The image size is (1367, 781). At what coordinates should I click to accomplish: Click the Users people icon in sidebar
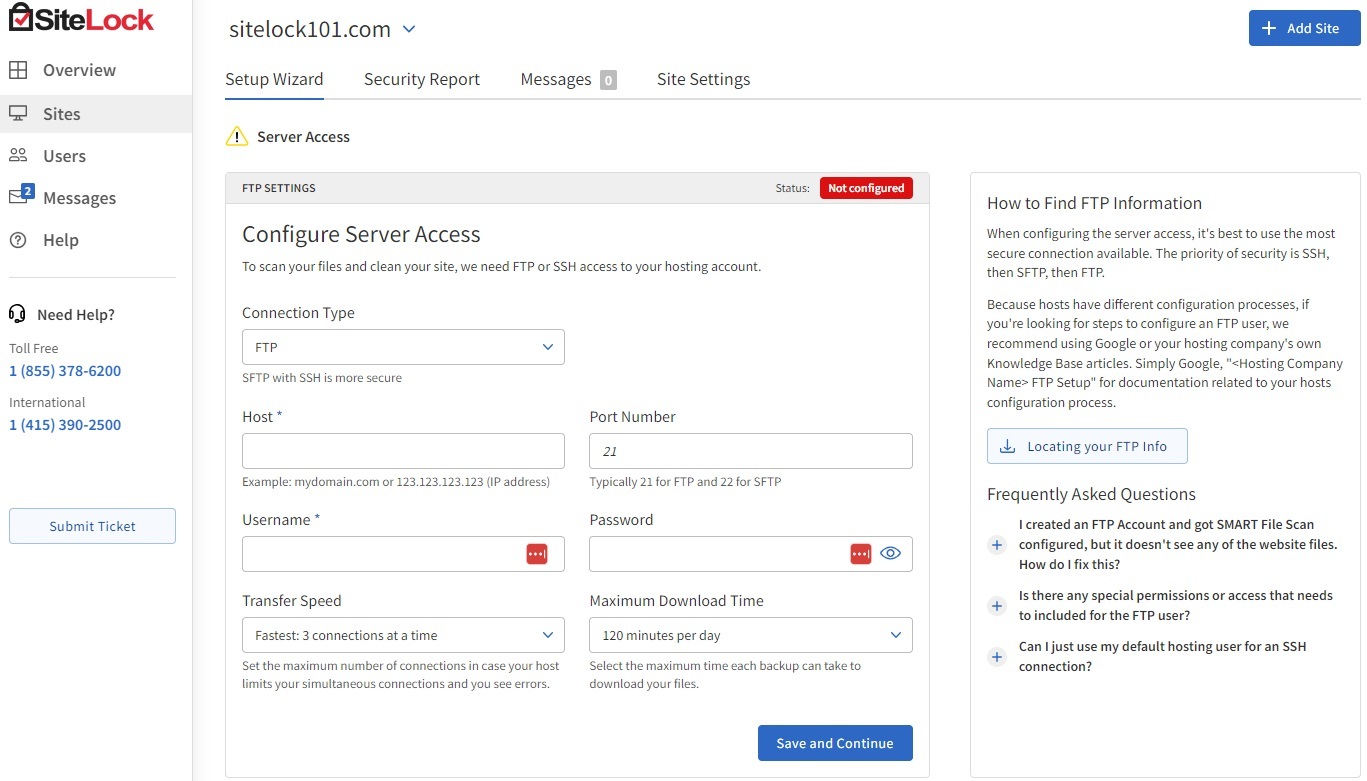(x=18, y=155)
